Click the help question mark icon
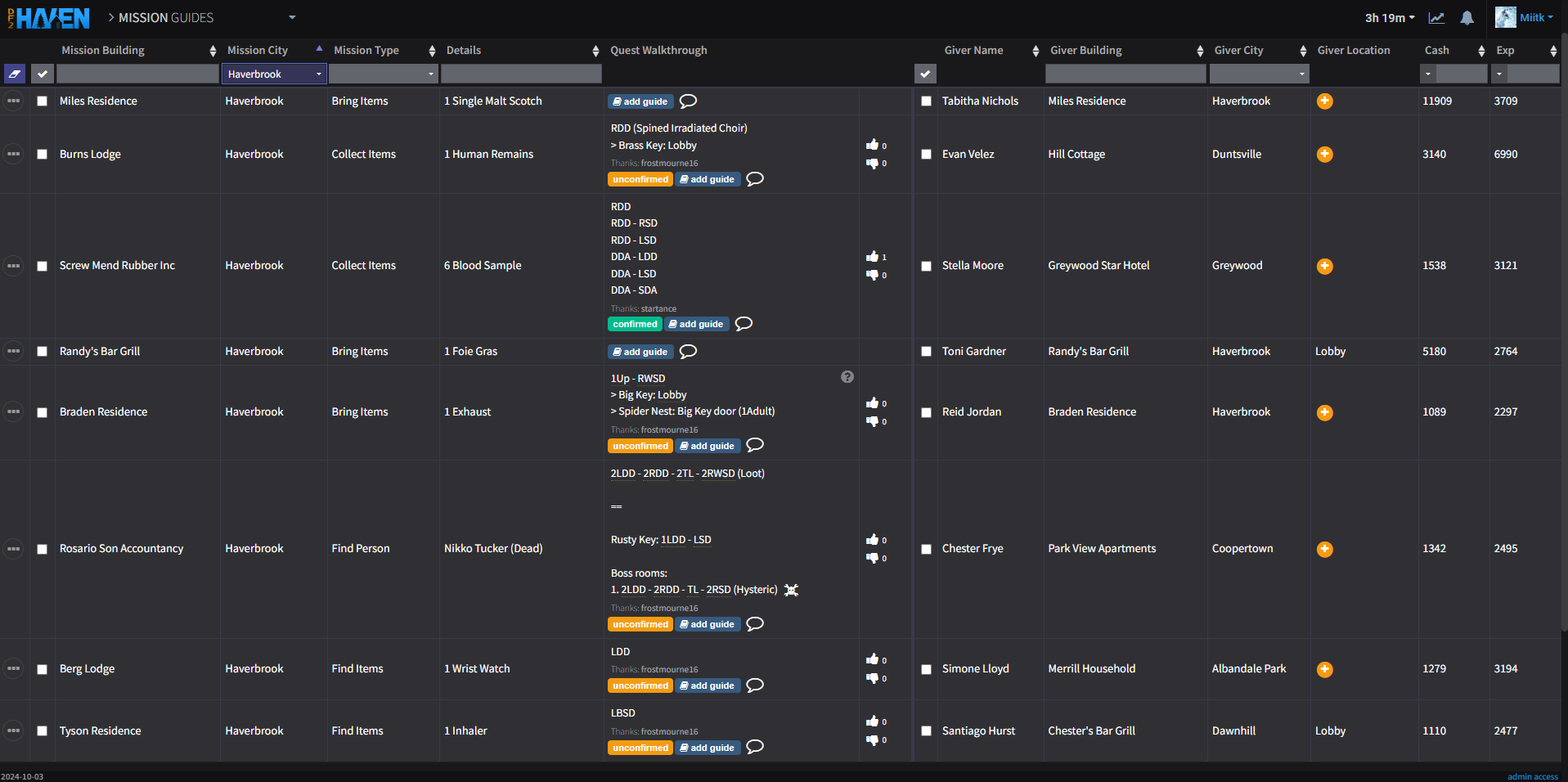 tap(847, 377)
